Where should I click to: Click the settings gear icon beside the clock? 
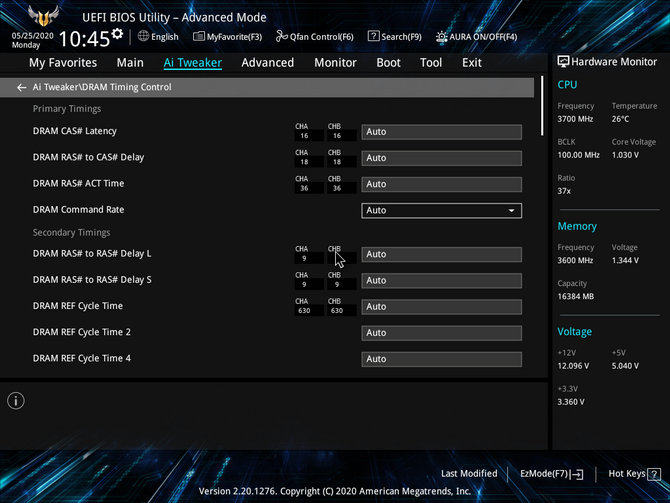coord(118,35)
